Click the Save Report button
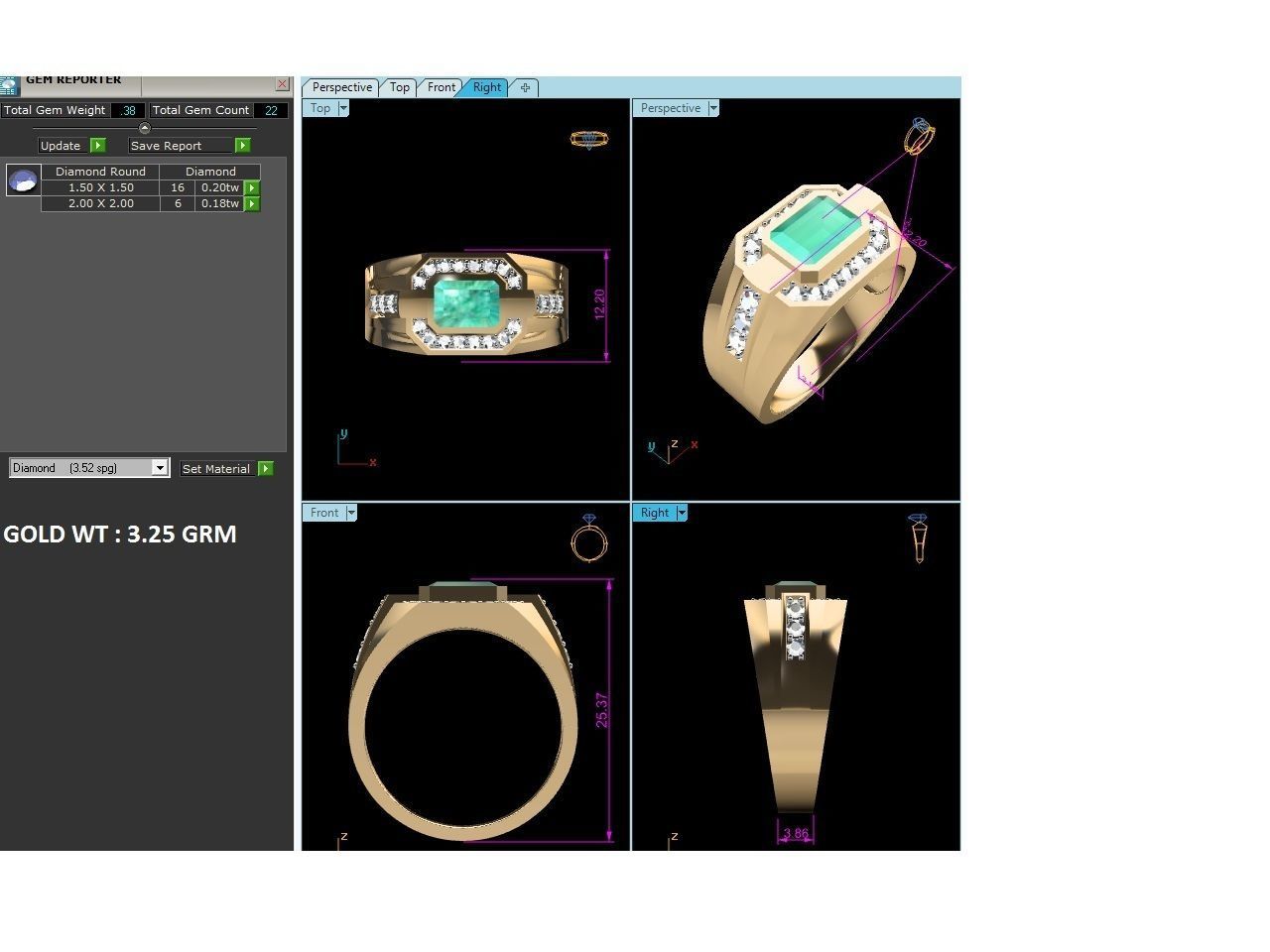 point(181,146)
